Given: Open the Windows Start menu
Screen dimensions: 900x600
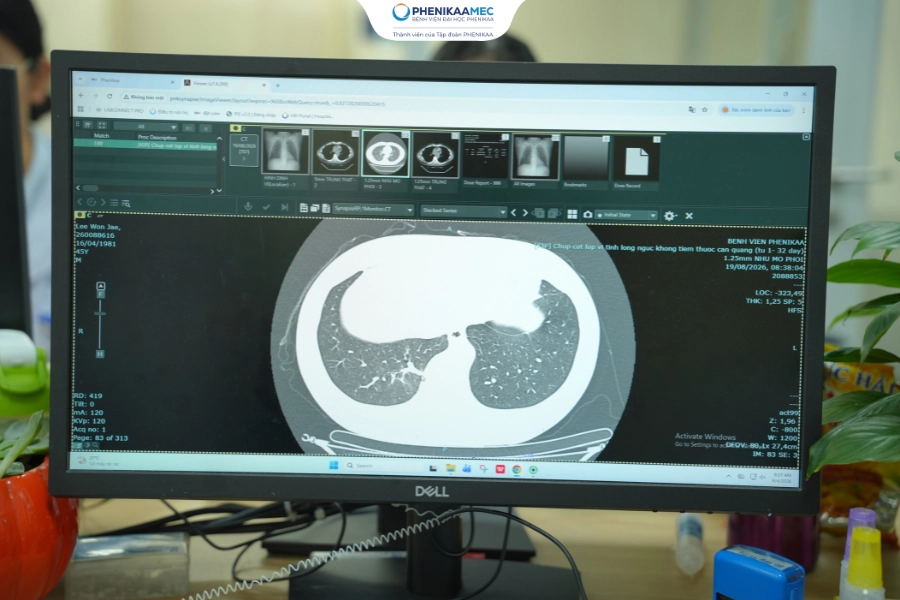Looking at the screenshot, I should click(x=333, y=465).
